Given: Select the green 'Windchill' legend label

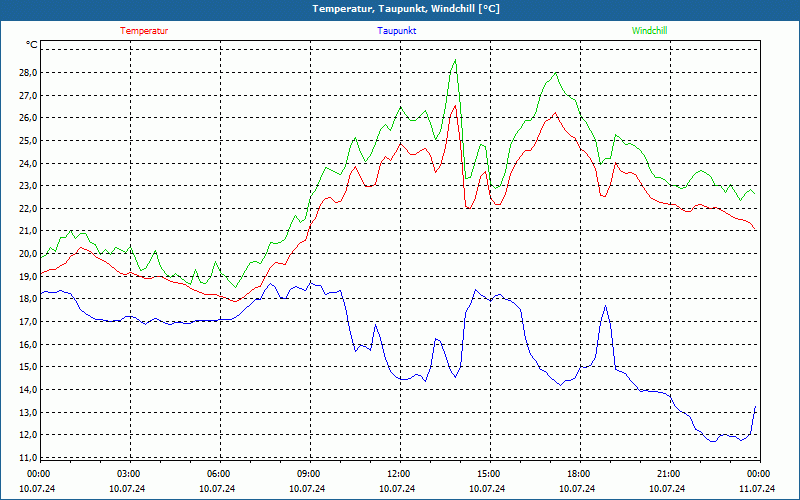Looking at the screenshot, I should pyautogui.click(x=649, y=31).
